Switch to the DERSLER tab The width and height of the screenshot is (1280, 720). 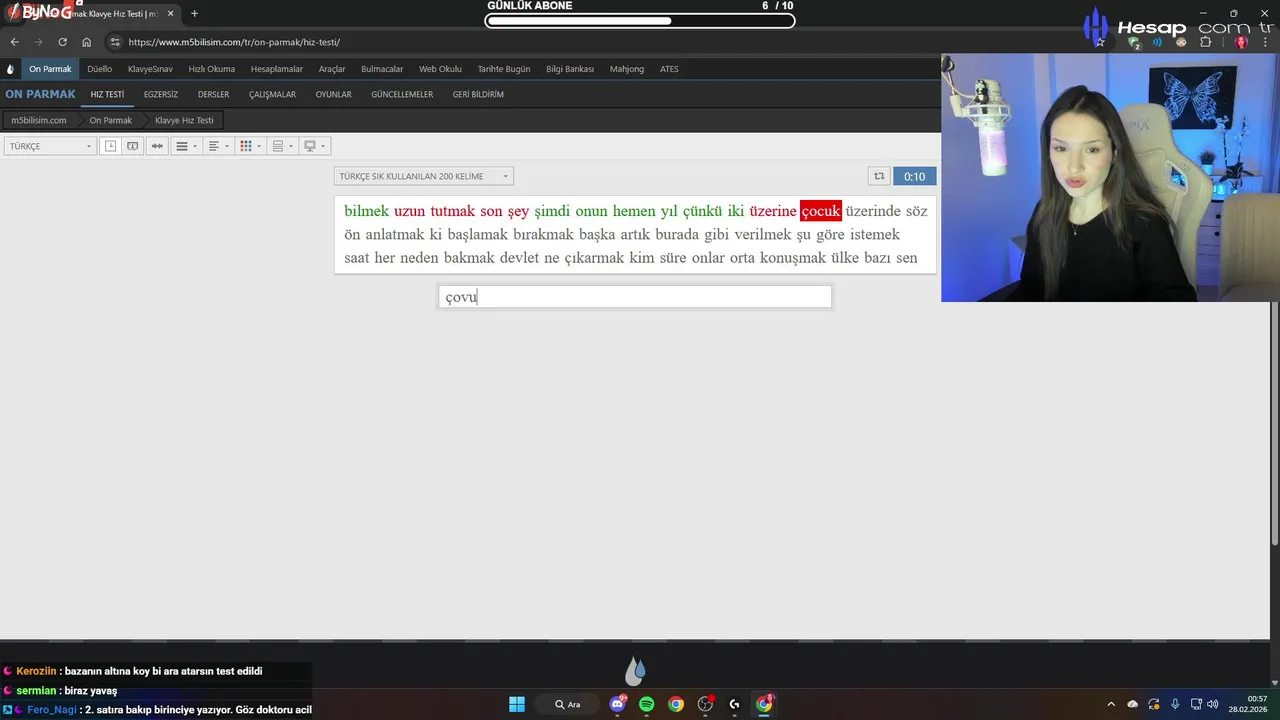(x=213, y=94)
